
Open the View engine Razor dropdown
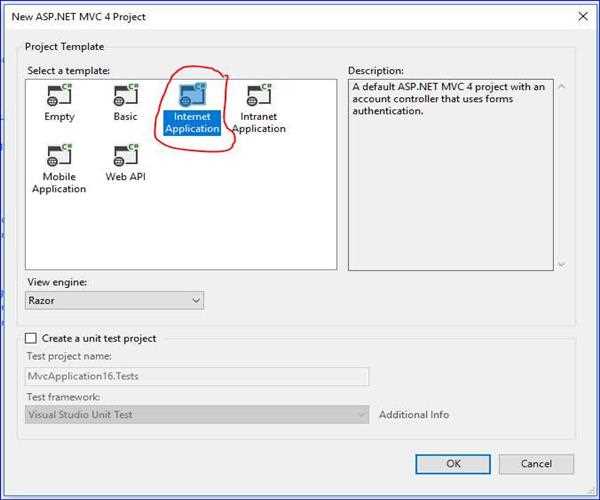tap(114, 300)
